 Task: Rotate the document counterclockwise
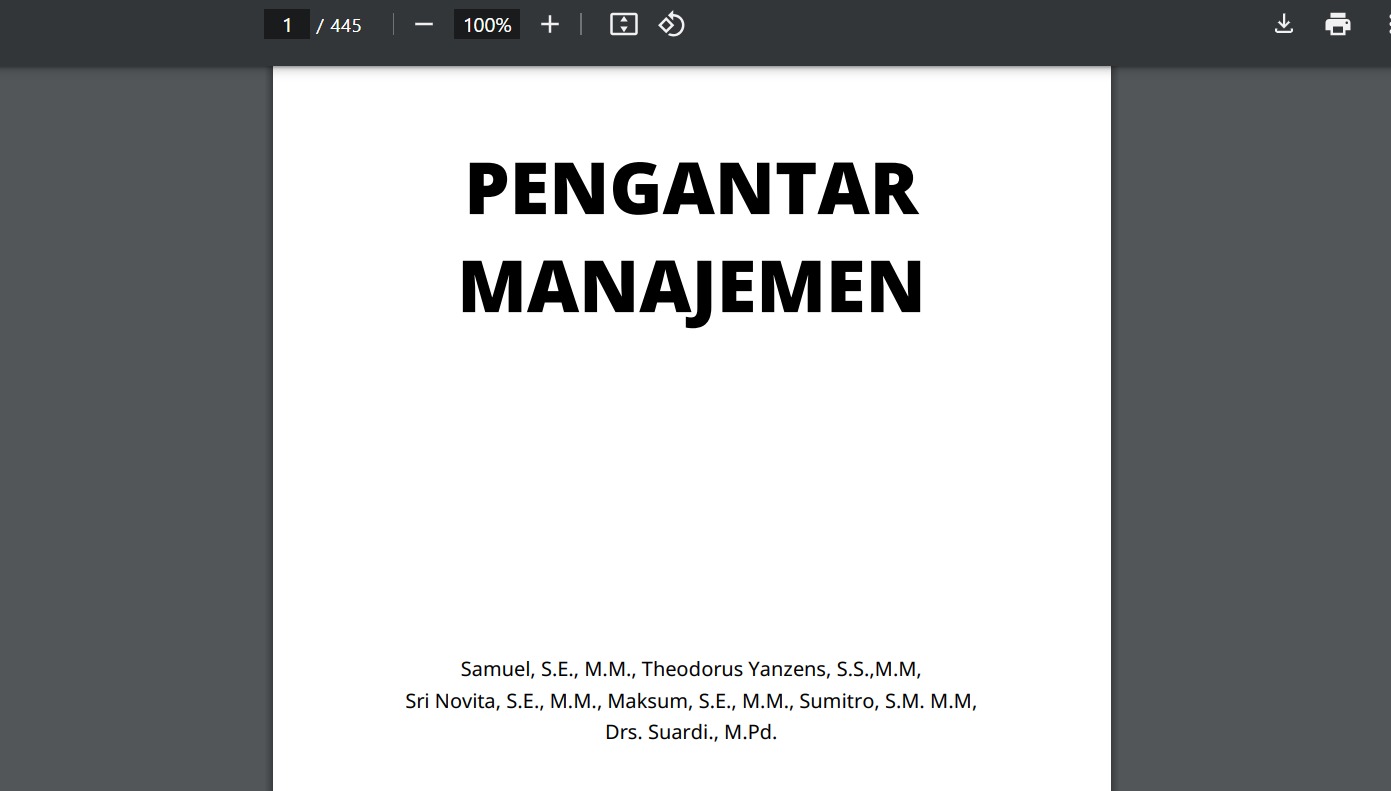[x=671, y=25]
